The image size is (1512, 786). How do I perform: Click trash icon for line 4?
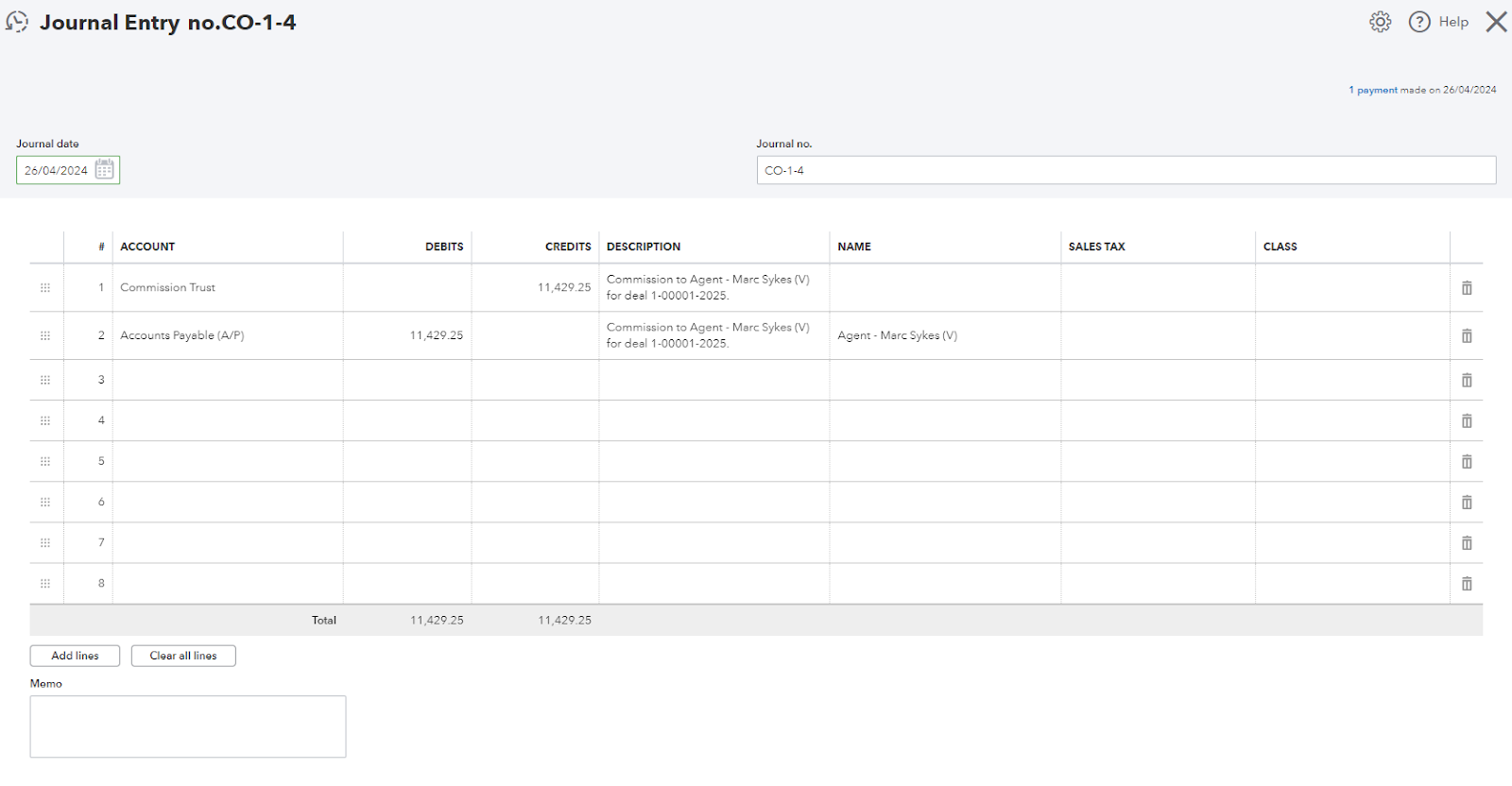pyautogui.click(x=1467, y=420)
